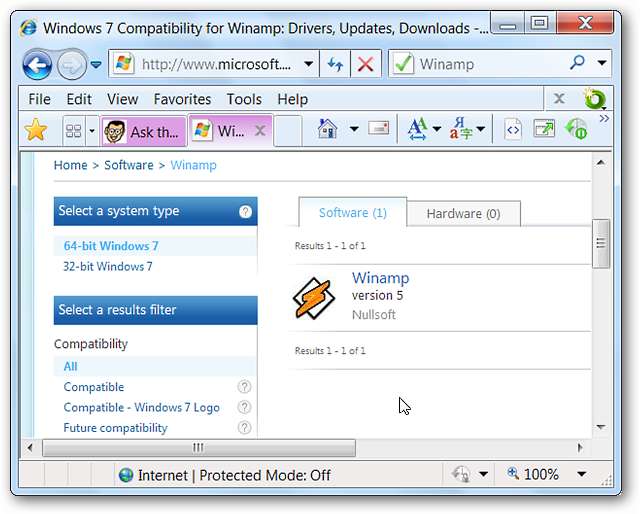Click the horizontal scrollbar thumb
The image size is (640, 514).
click(x=199, y=448)
